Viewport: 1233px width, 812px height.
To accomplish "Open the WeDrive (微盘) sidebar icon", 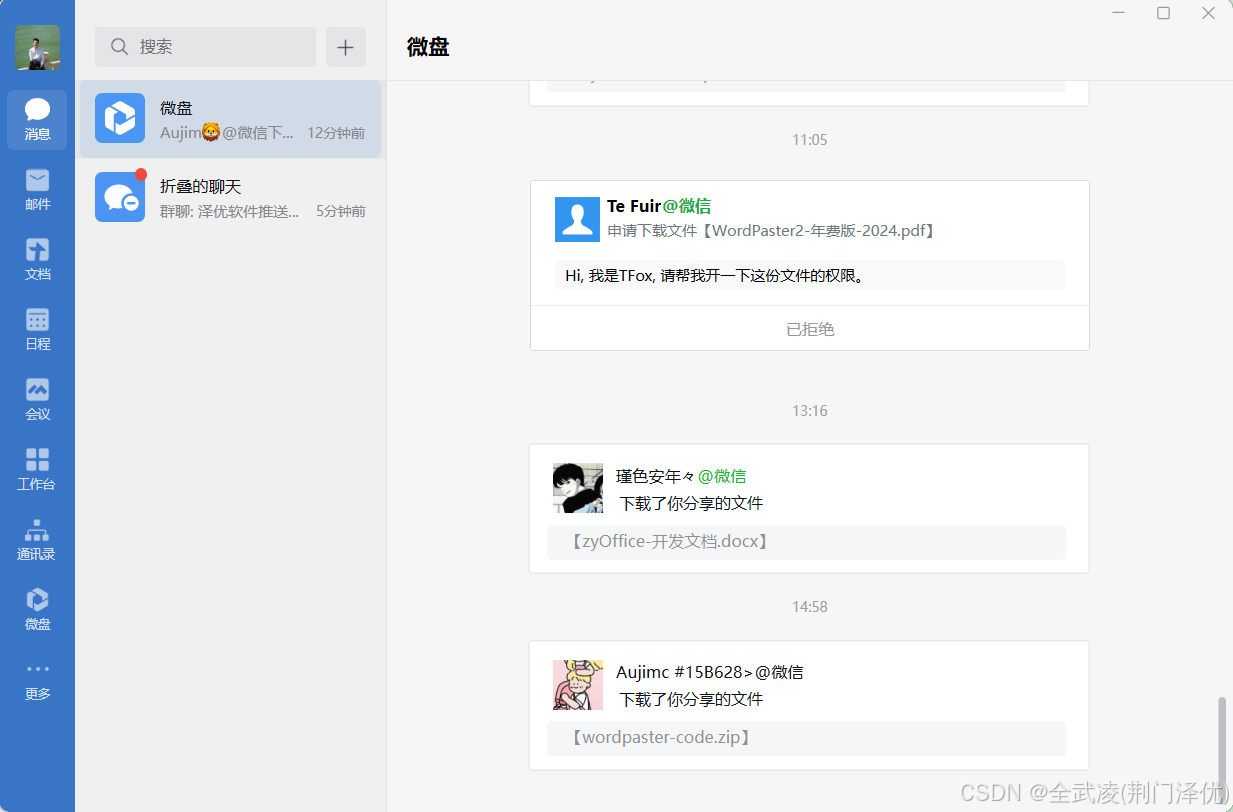I will [x=37, y=609].
